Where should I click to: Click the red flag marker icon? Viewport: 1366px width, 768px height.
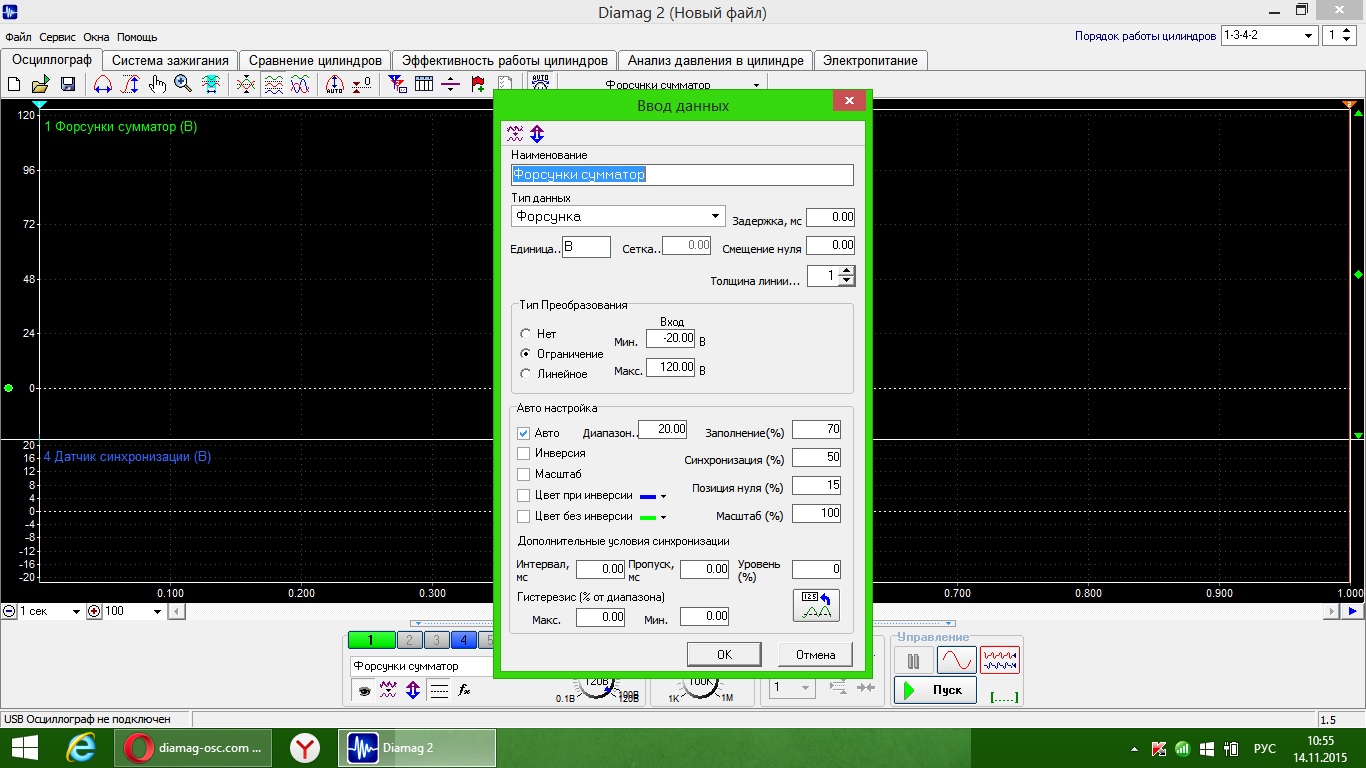point(478,85)
